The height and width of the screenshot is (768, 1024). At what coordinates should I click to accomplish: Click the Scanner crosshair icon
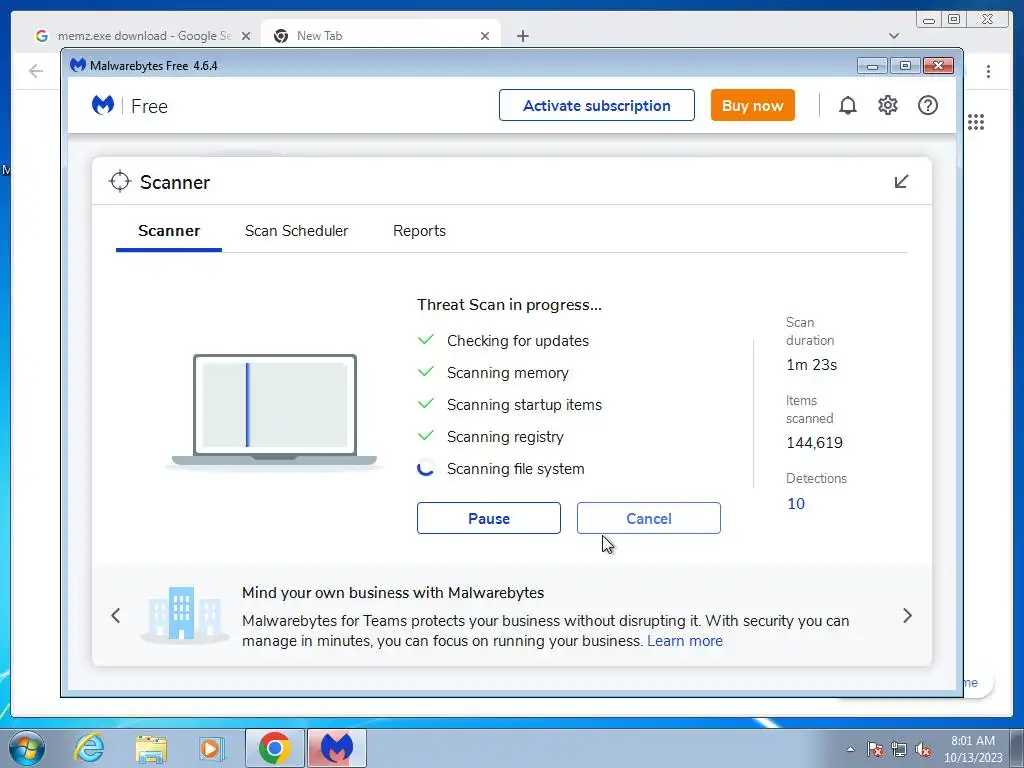[120, 182]
